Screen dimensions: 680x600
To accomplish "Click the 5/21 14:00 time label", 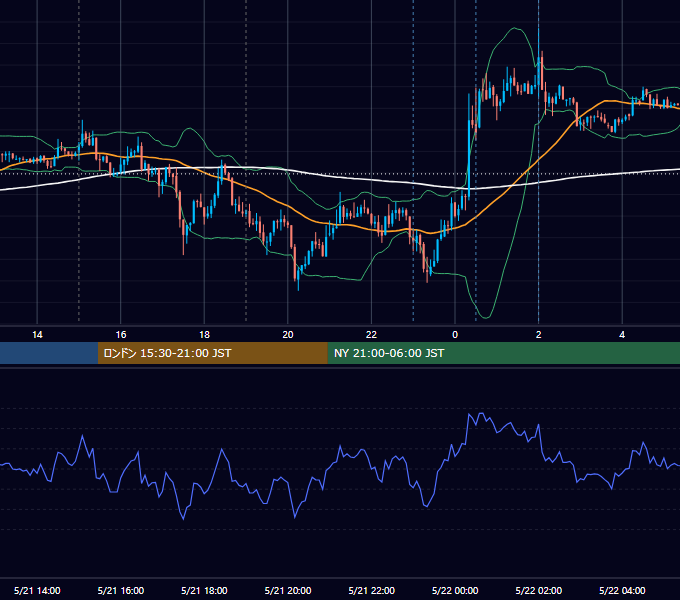I will [37, 590].
